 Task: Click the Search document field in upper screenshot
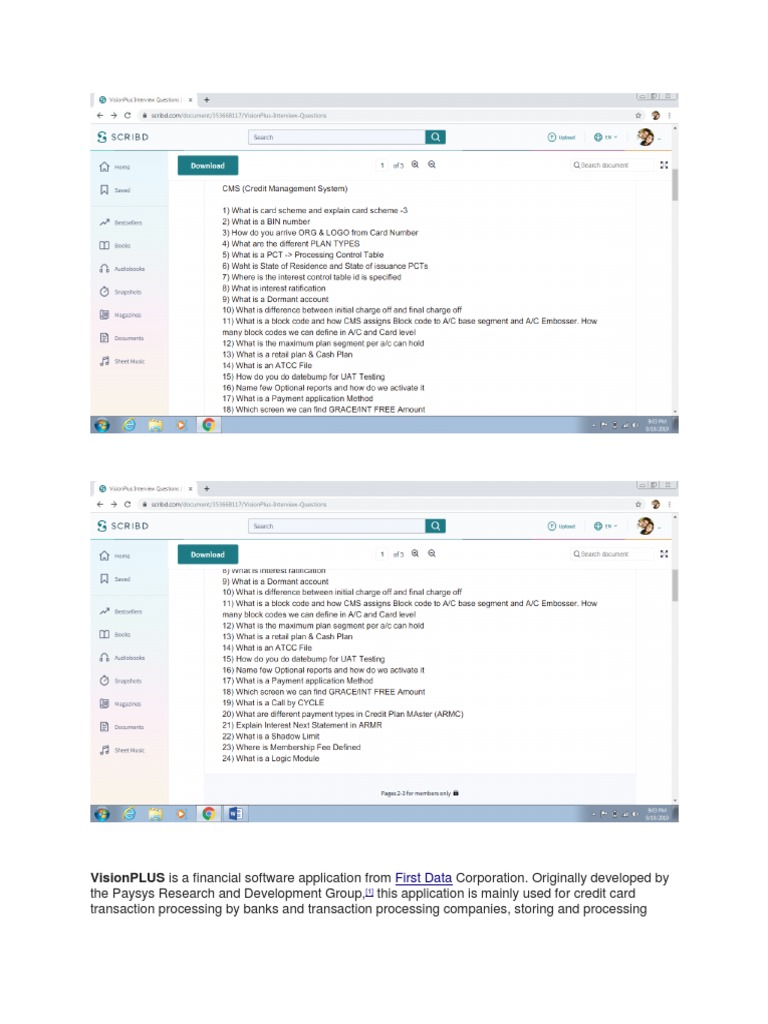pyautogui.click(x=611, y=165)
